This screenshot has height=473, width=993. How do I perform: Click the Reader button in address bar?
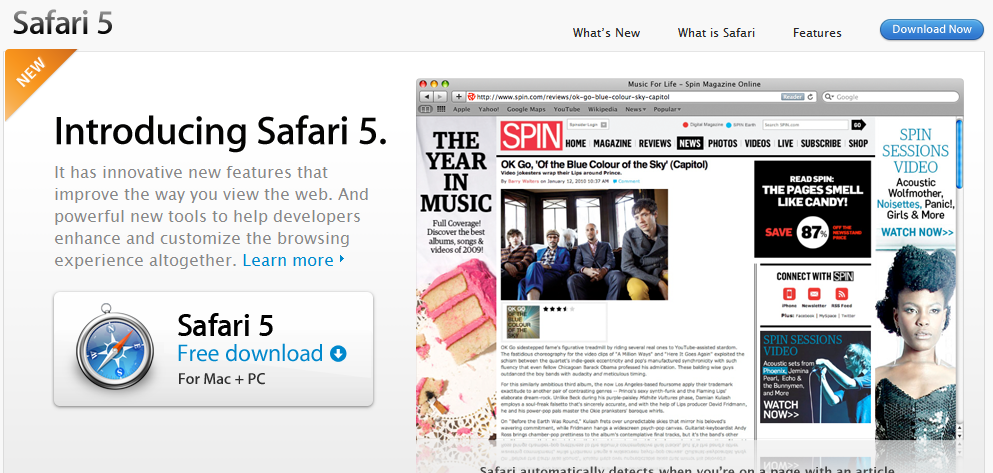(792, 97)
